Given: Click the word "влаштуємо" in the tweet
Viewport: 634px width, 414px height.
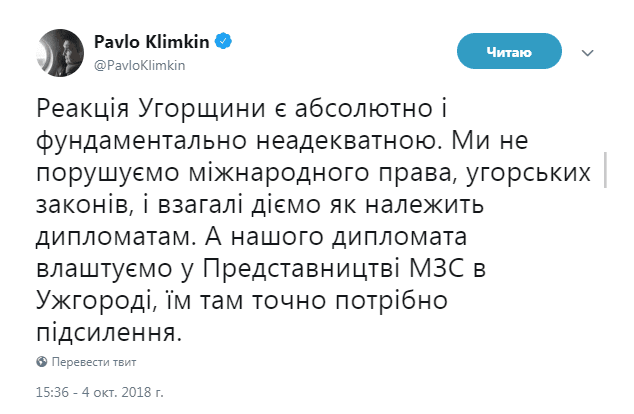Looking at the screenshot, I should point(104,268).
